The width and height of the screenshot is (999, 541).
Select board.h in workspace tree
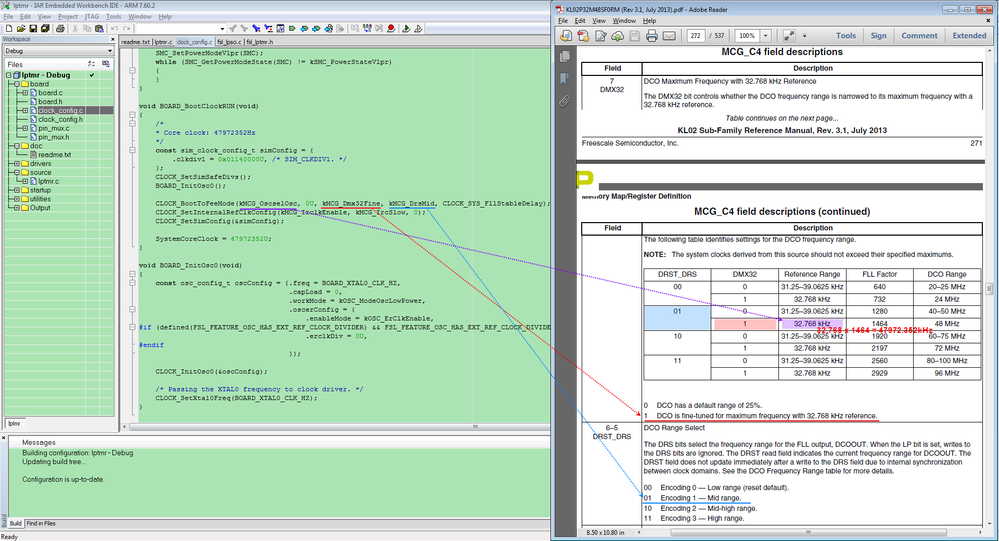point(50,101)
